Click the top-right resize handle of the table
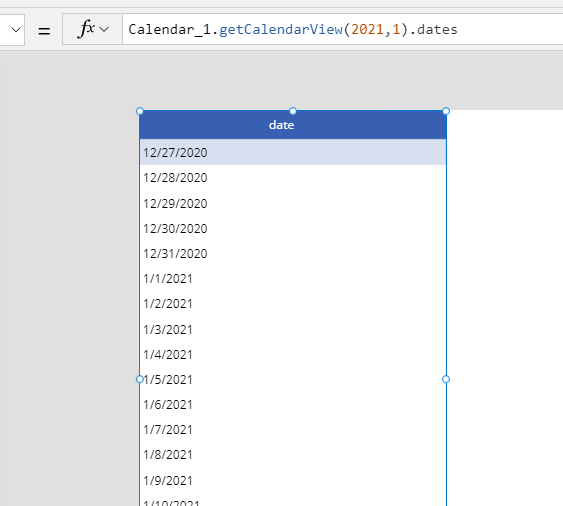The height and width of the screenshot is (506, 563). (446, 111)
